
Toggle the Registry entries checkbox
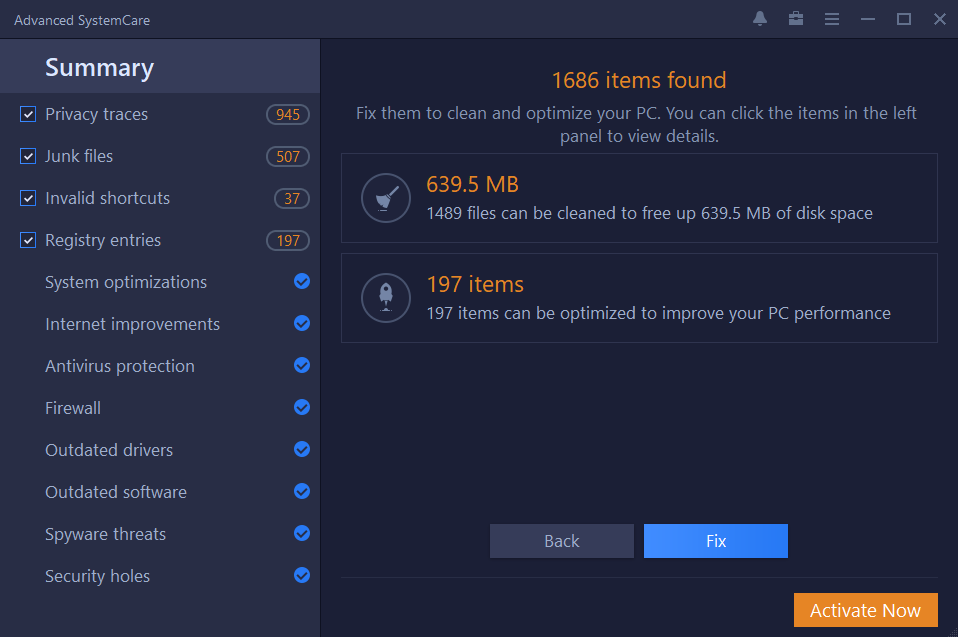(x=27, y=240)
